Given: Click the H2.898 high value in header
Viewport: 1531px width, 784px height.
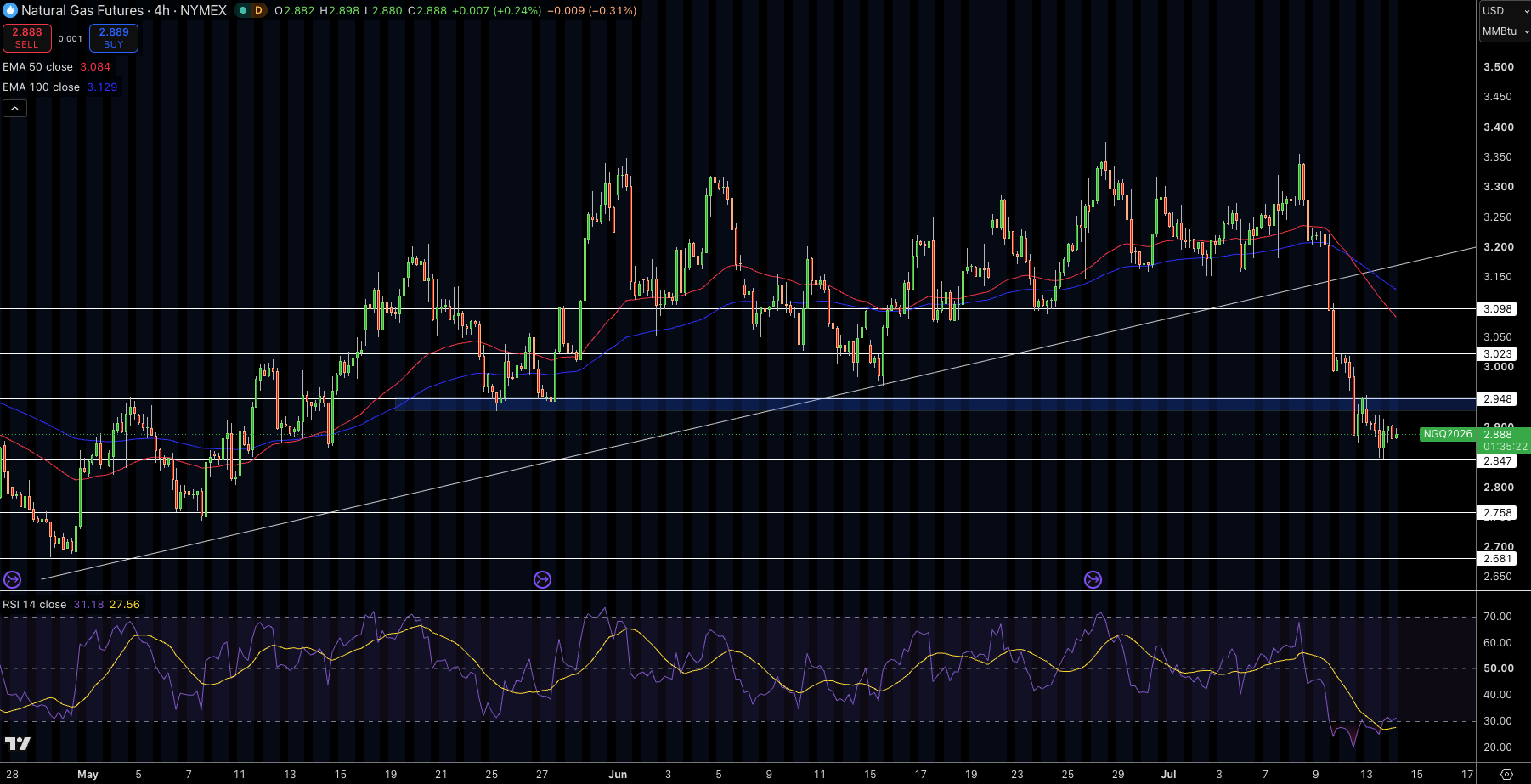Looking at the screenshot, I should pos(339,10).
